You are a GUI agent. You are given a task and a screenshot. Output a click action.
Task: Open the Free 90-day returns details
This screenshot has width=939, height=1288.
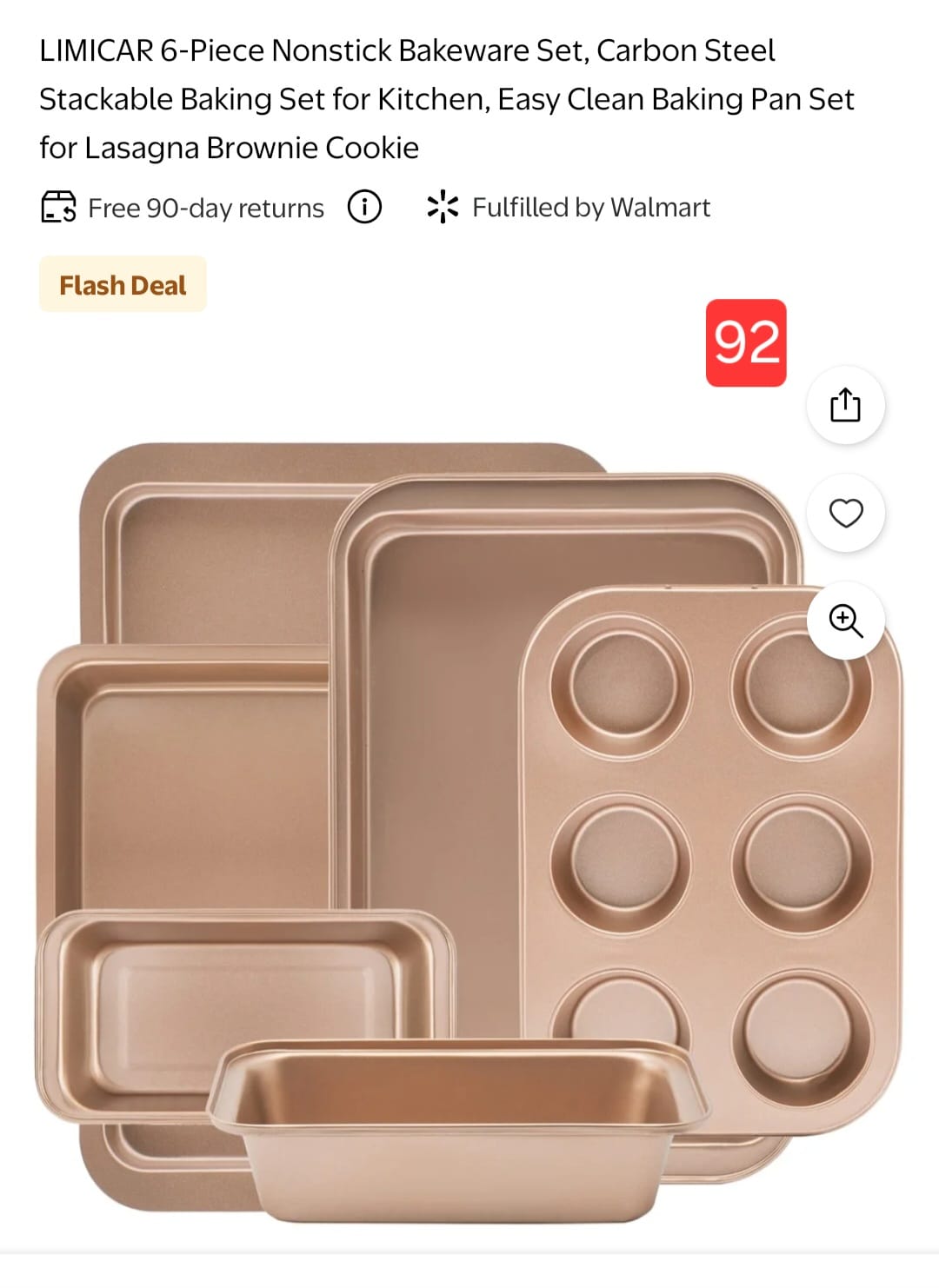click(206, 209)
